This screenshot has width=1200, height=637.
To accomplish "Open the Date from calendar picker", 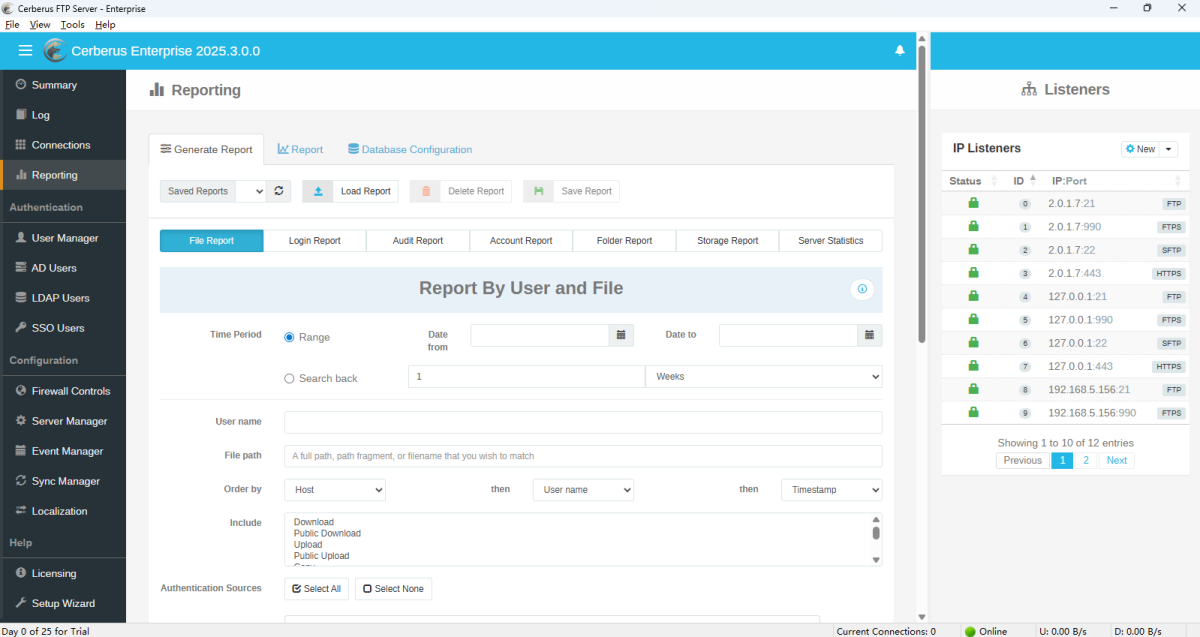I will [621, 335].
